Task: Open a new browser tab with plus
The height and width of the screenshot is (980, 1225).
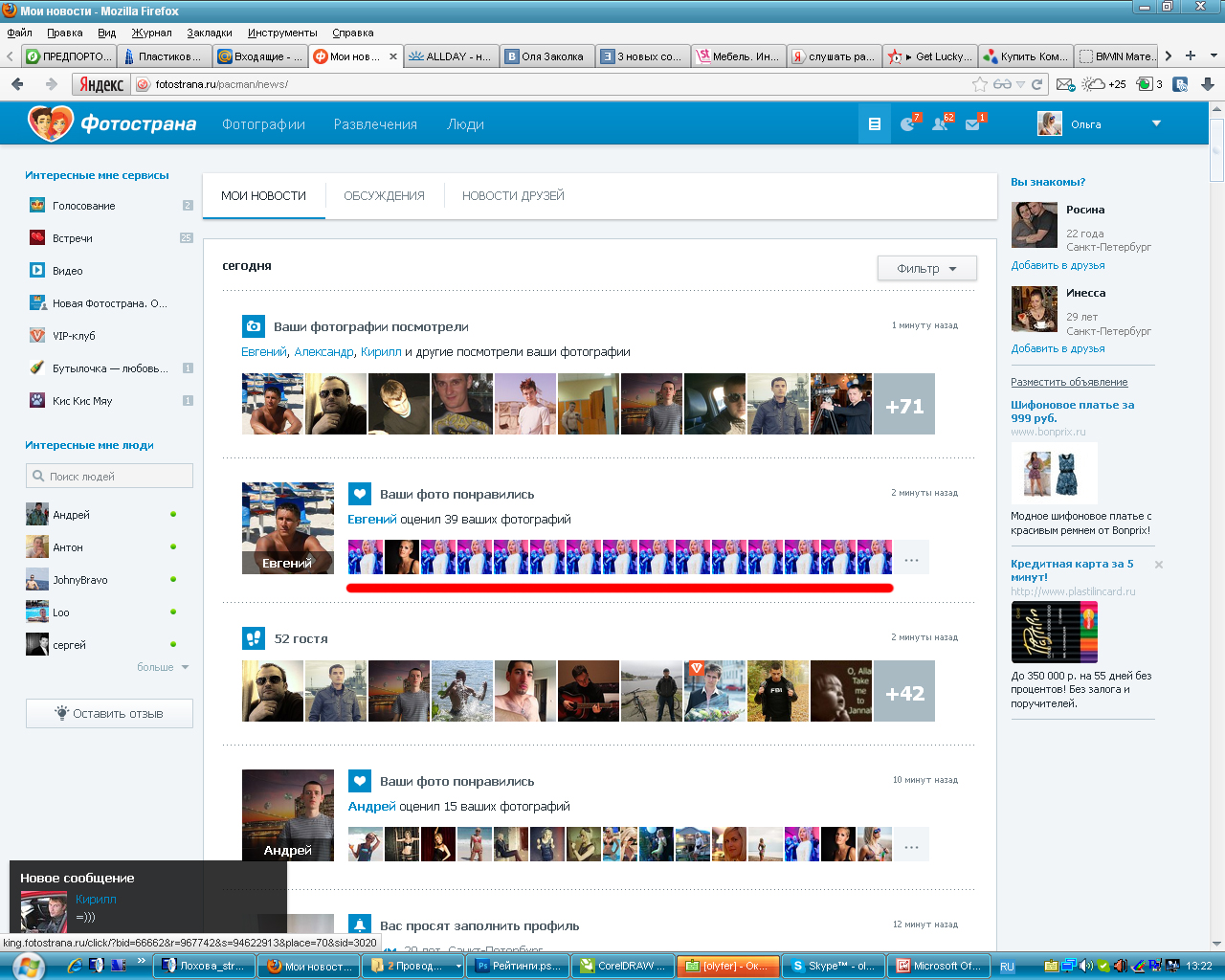Action: pyautogui.click(x=1191, y=56)
